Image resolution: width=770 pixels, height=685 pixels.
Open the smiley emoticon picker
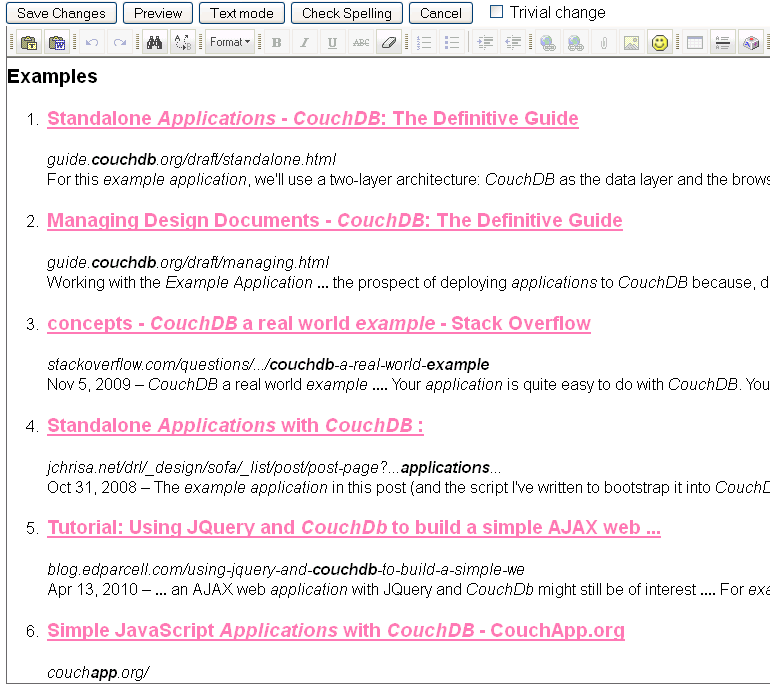pos(659,43)
